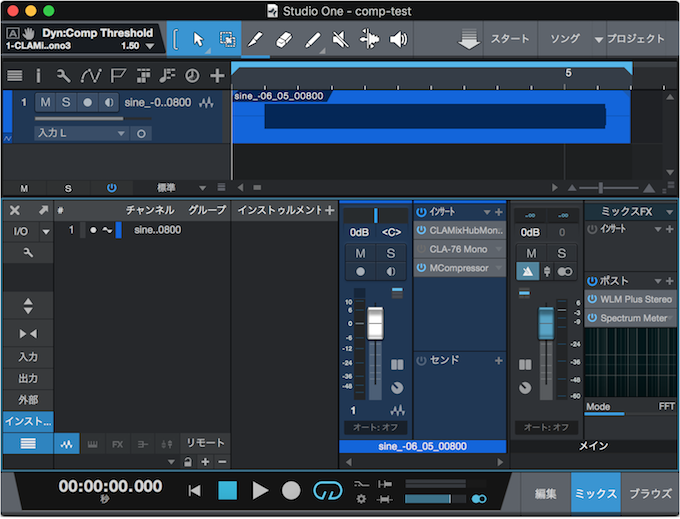The height and width of the screenshot is (519, 680).
Task: Close the mixer panel X icon
Action: [15, 210]
